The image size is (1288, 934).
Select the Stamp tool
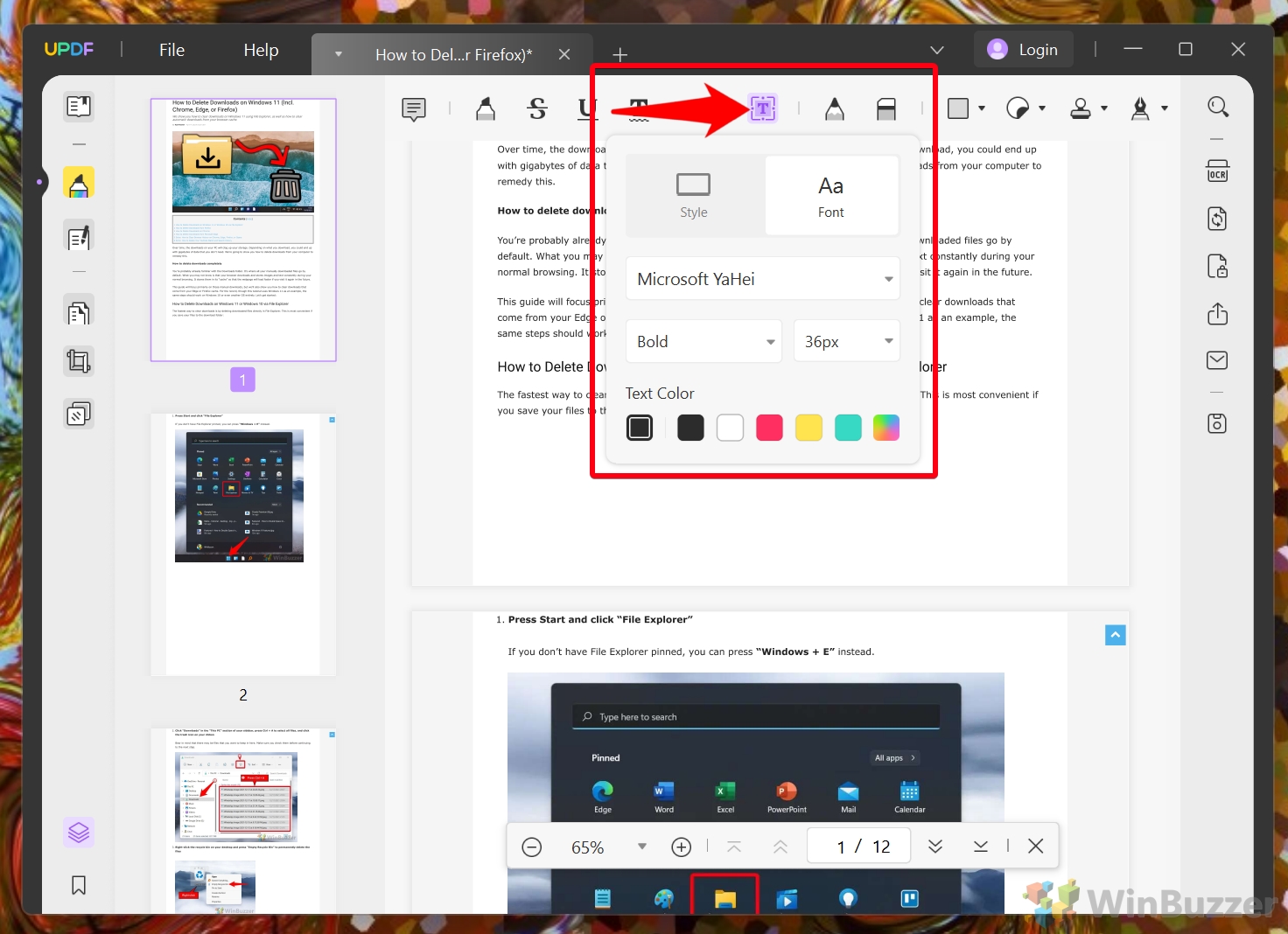click(1081, 108)
